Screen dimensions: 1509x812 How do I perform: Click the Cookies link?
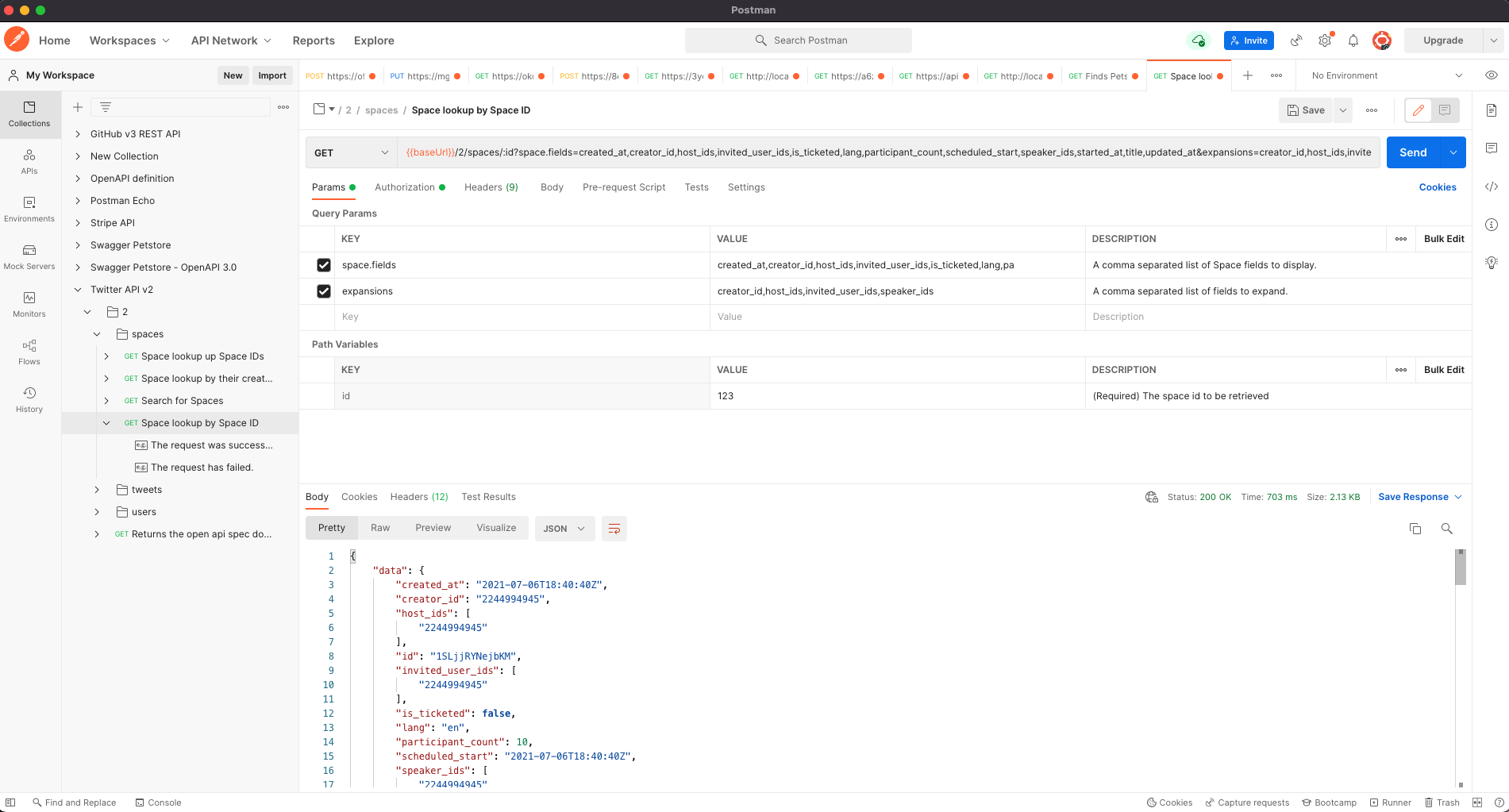1437,187
